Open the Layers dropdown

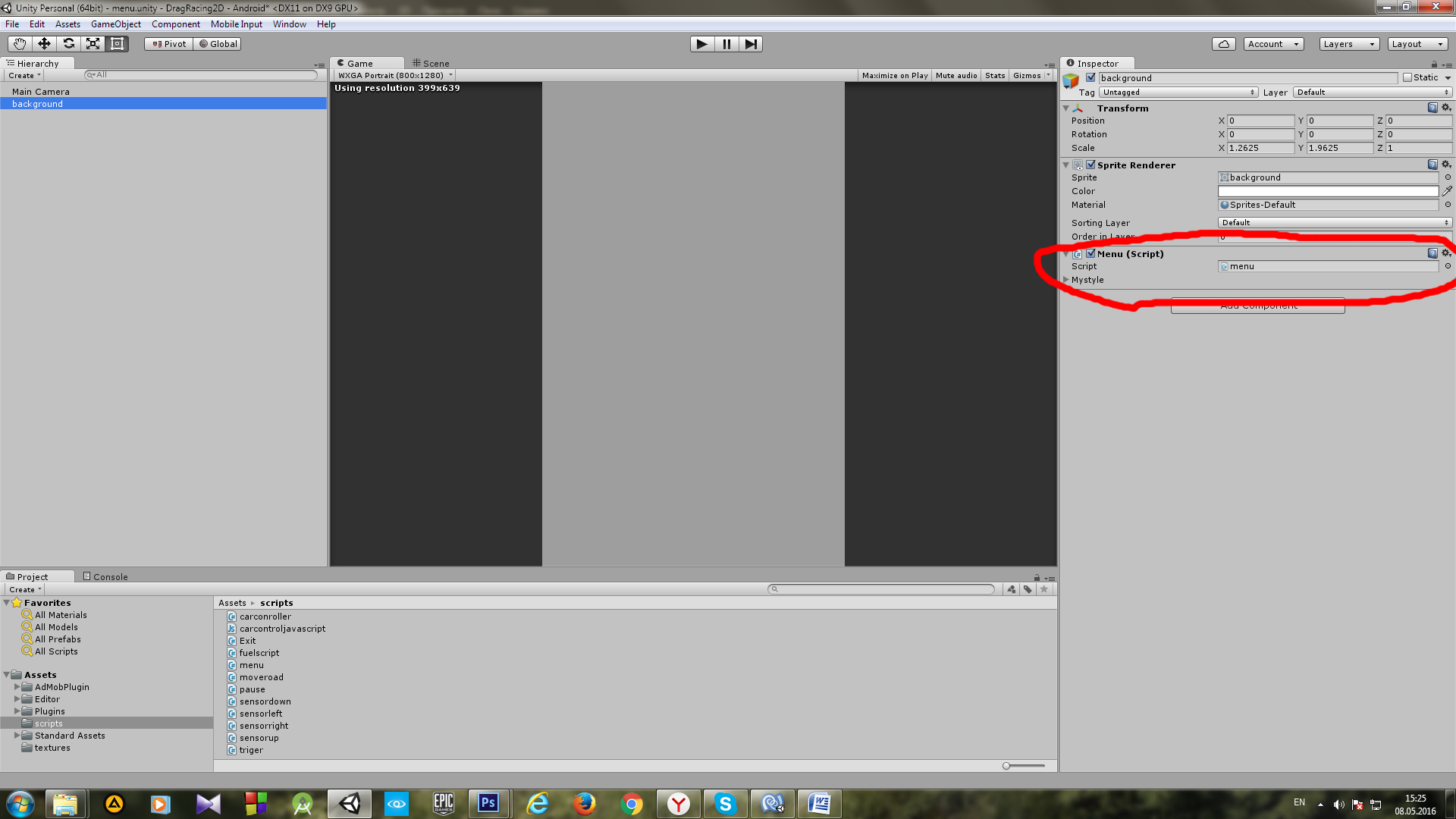(x=1348, y=44)
